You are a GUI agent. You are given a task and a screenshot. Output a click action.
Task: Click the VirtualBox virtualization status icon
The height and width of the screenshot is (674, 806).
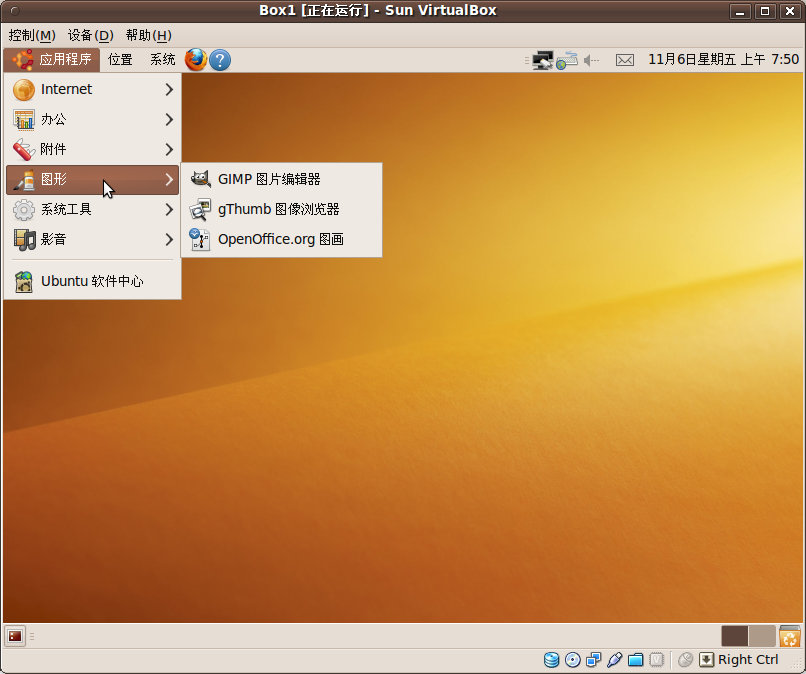pyautogui.click(x=656, y=660)
